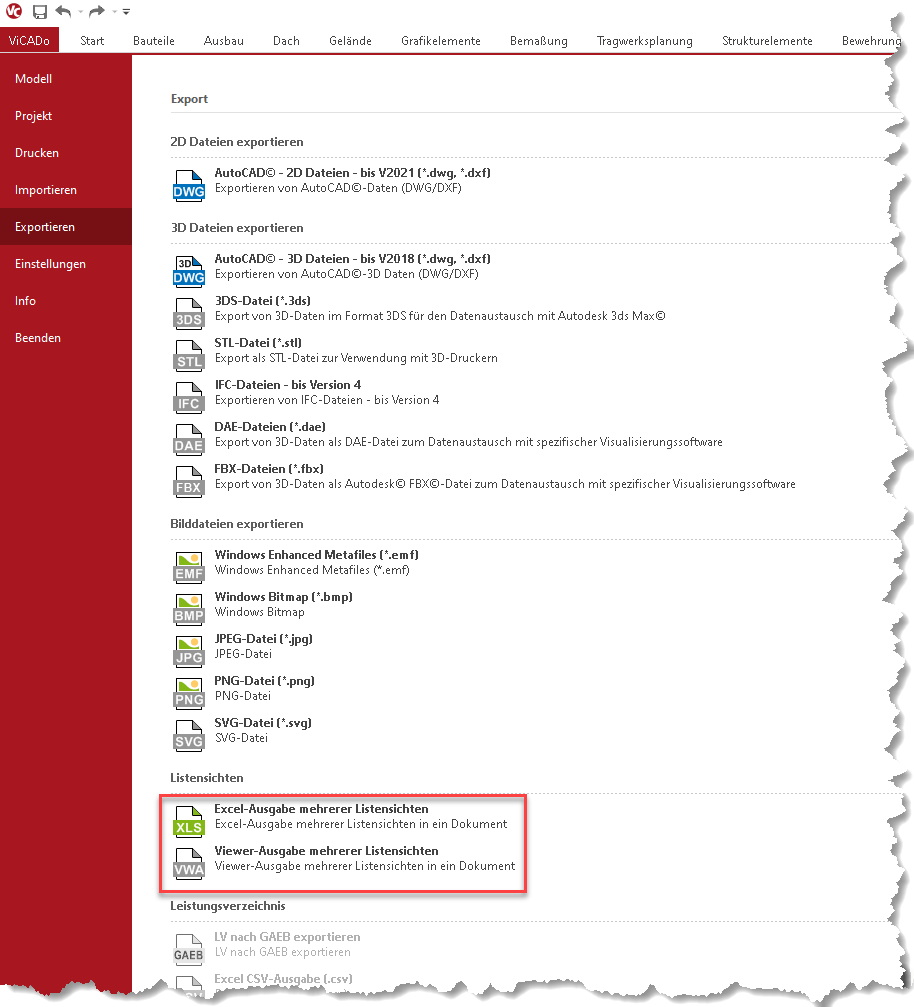Open the Bemaßung ribbon tab
This screenshot has width=914, height=1007.
[x=538, y=40]
